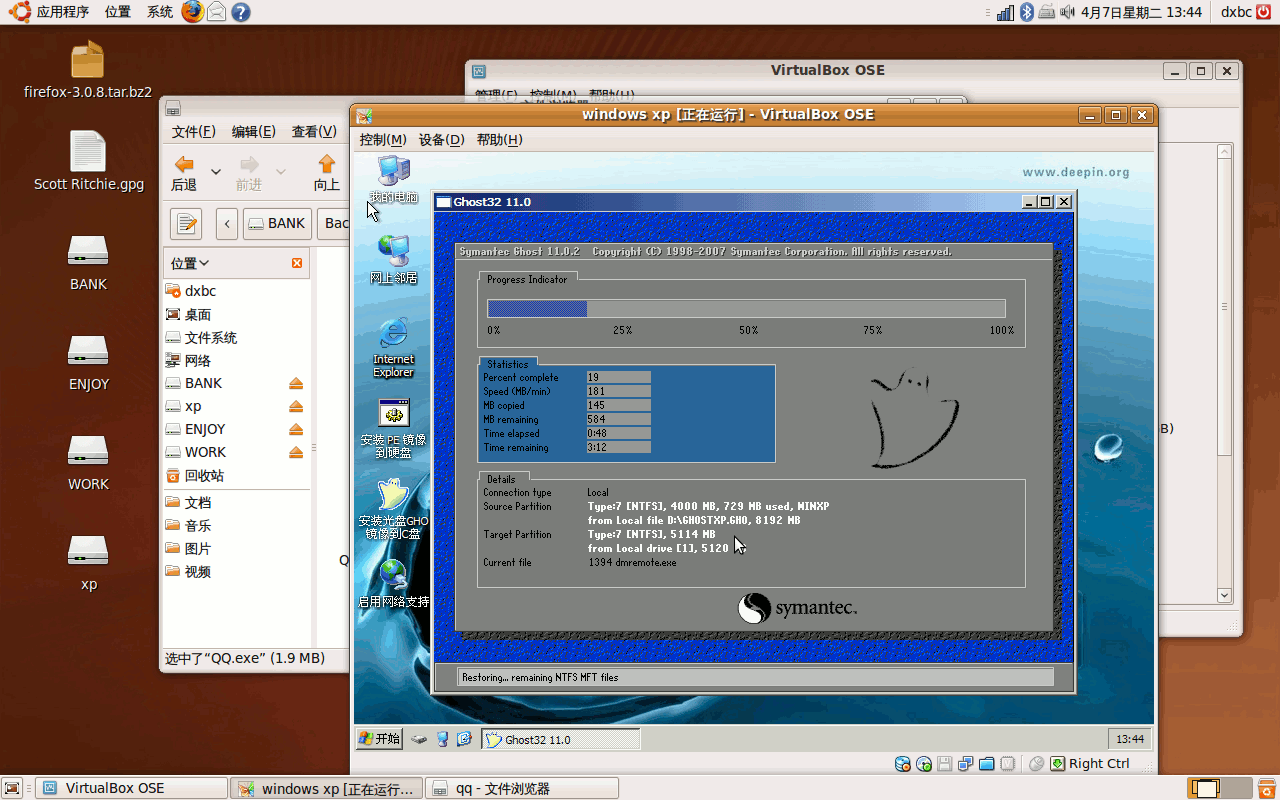Screen dimensions: 1280x800
Task: Click the user name dxbc in top panel
Action: [x=1236, y=12]
